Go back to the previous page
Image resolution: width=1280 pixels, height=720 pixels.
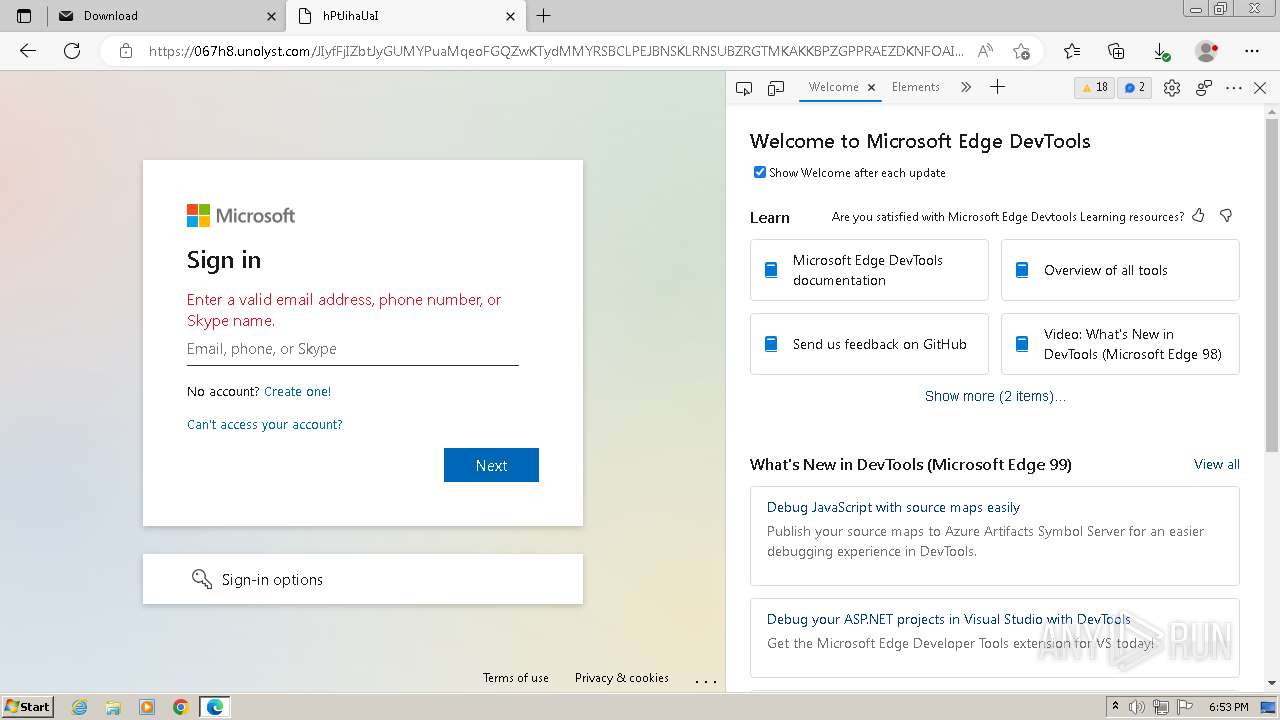pos(28,51)
